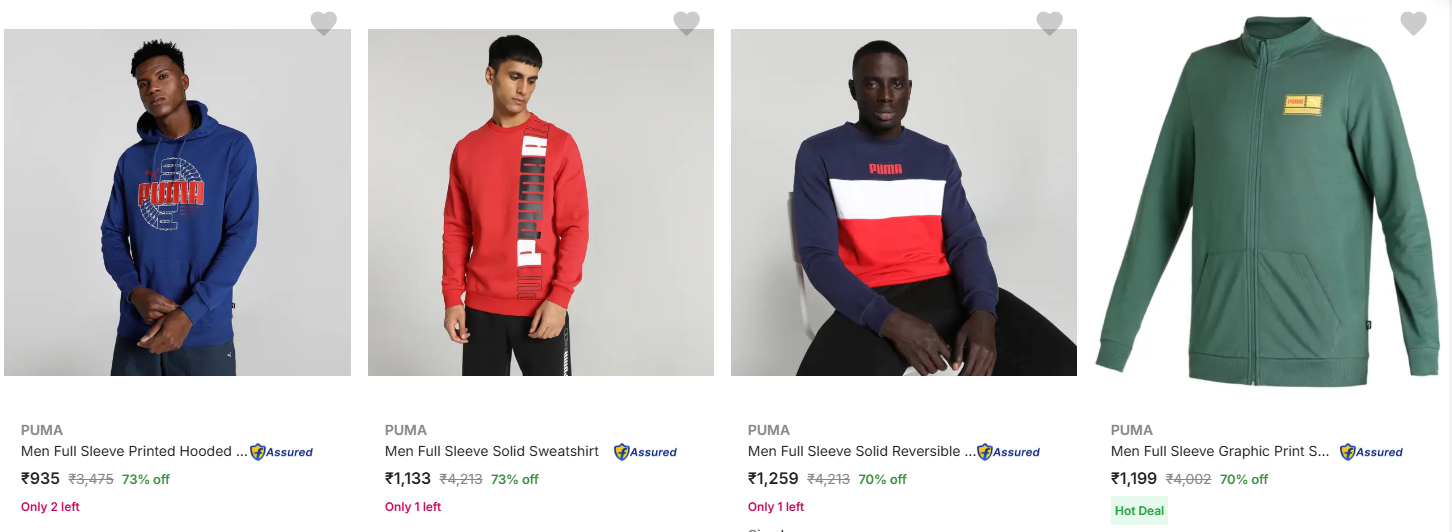
Task: Open Men Full Sleeve Graphic Print title
Action: point(1221,451)
